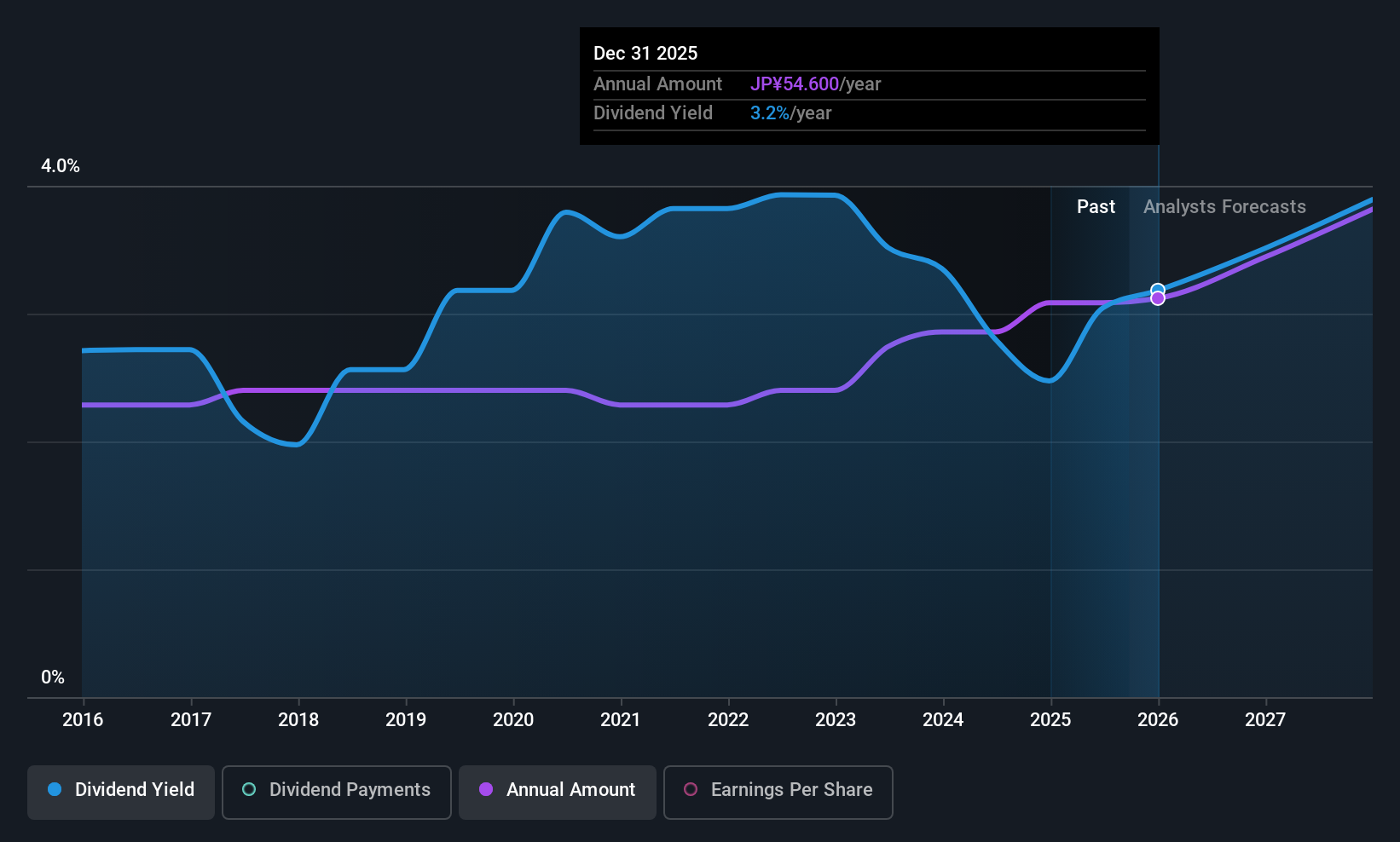Click the Past region label
1400x842 pixels.
point(1096,207)
